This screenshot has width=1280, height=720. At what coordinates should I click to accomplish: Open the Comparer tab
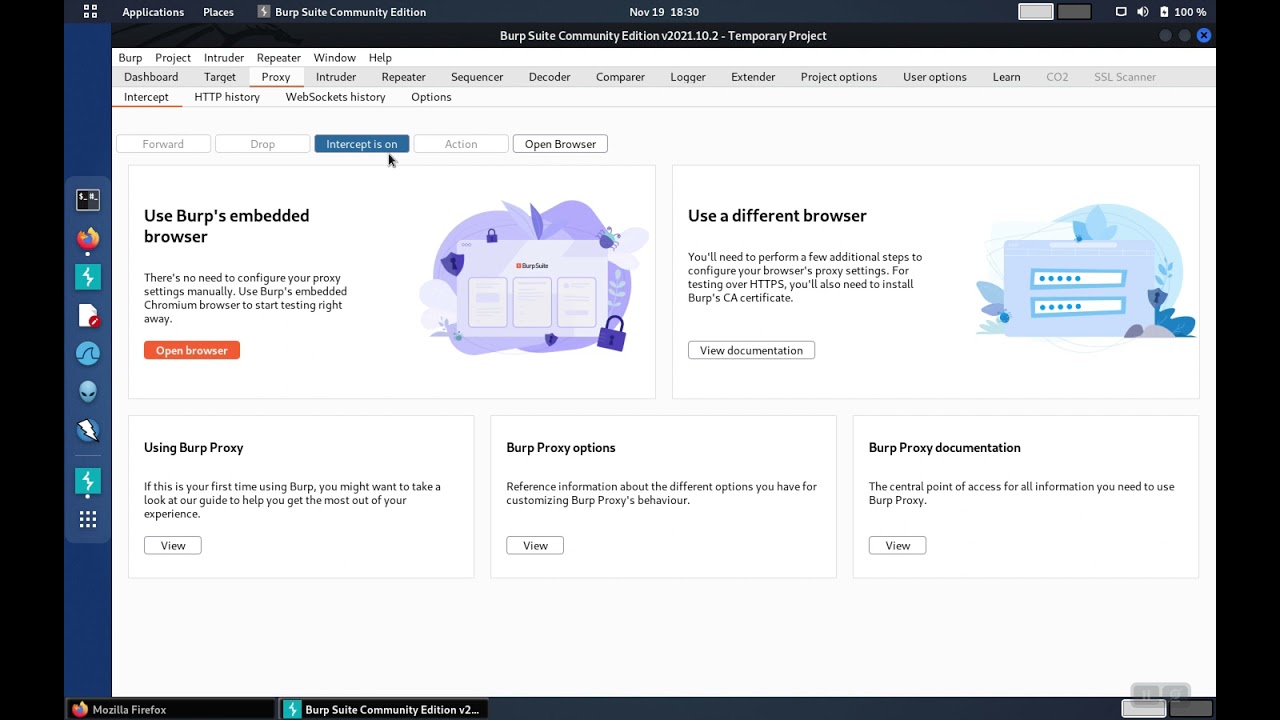(x=620, y=77)
